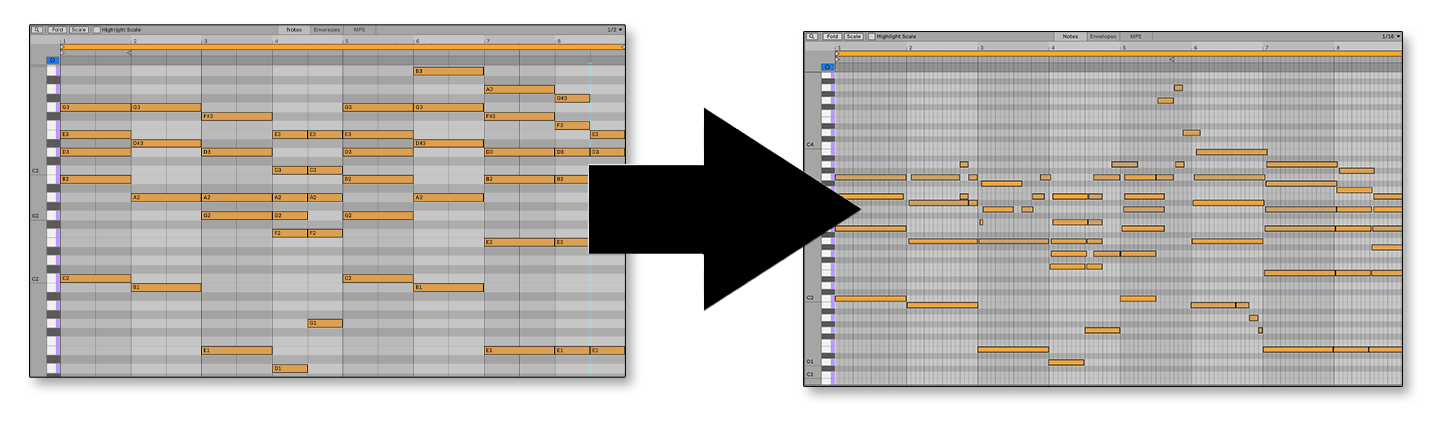Enable Highlight Scale checkbox in left editor
Screen dimensions: 1451x437
(97, 30)
